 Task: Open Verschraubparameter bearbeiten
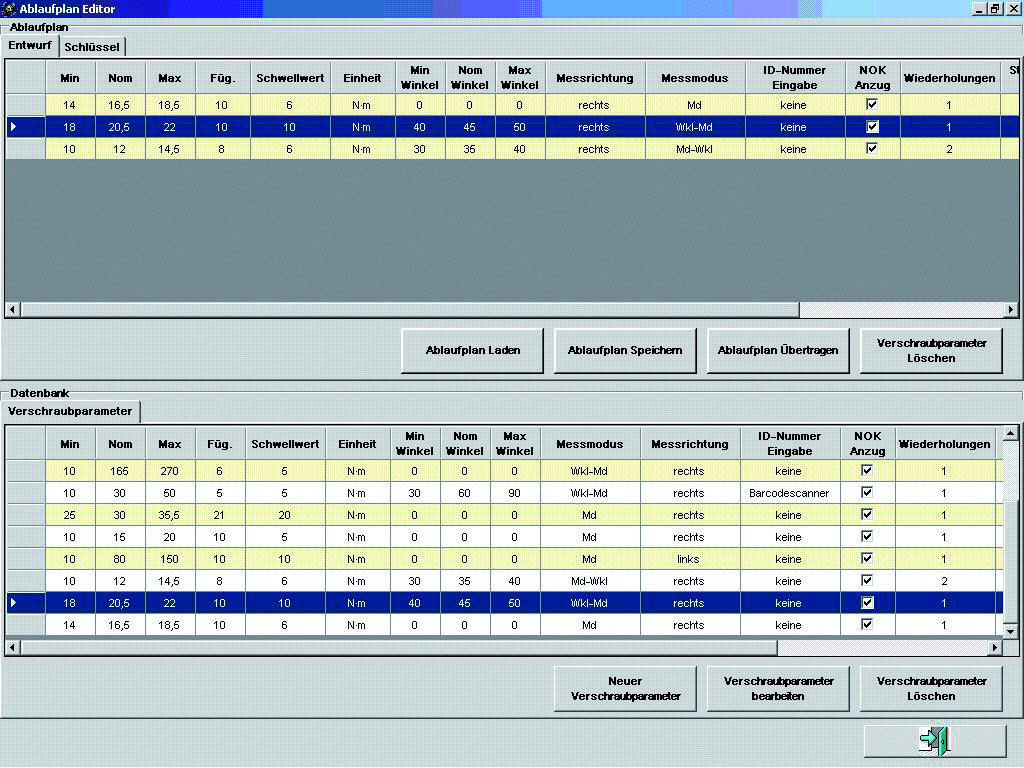(778, 689)
